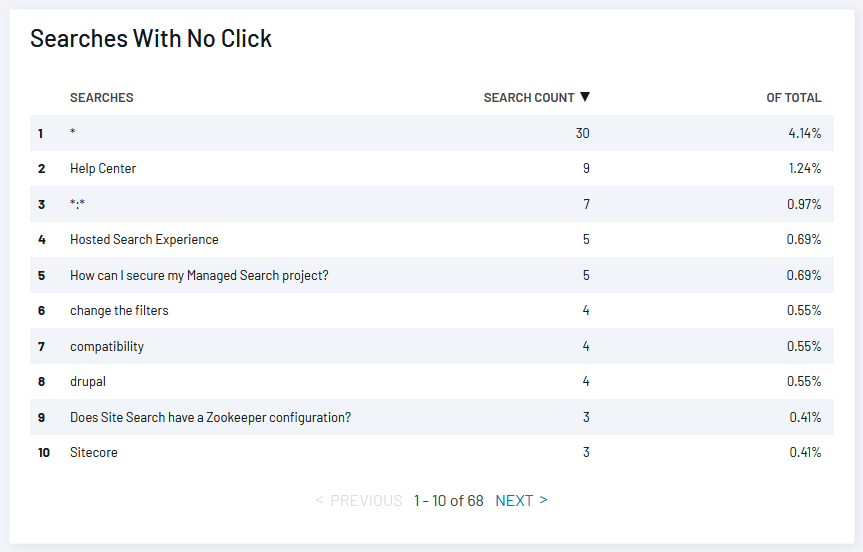Select the 'change the filters' row

click(432, 310)
